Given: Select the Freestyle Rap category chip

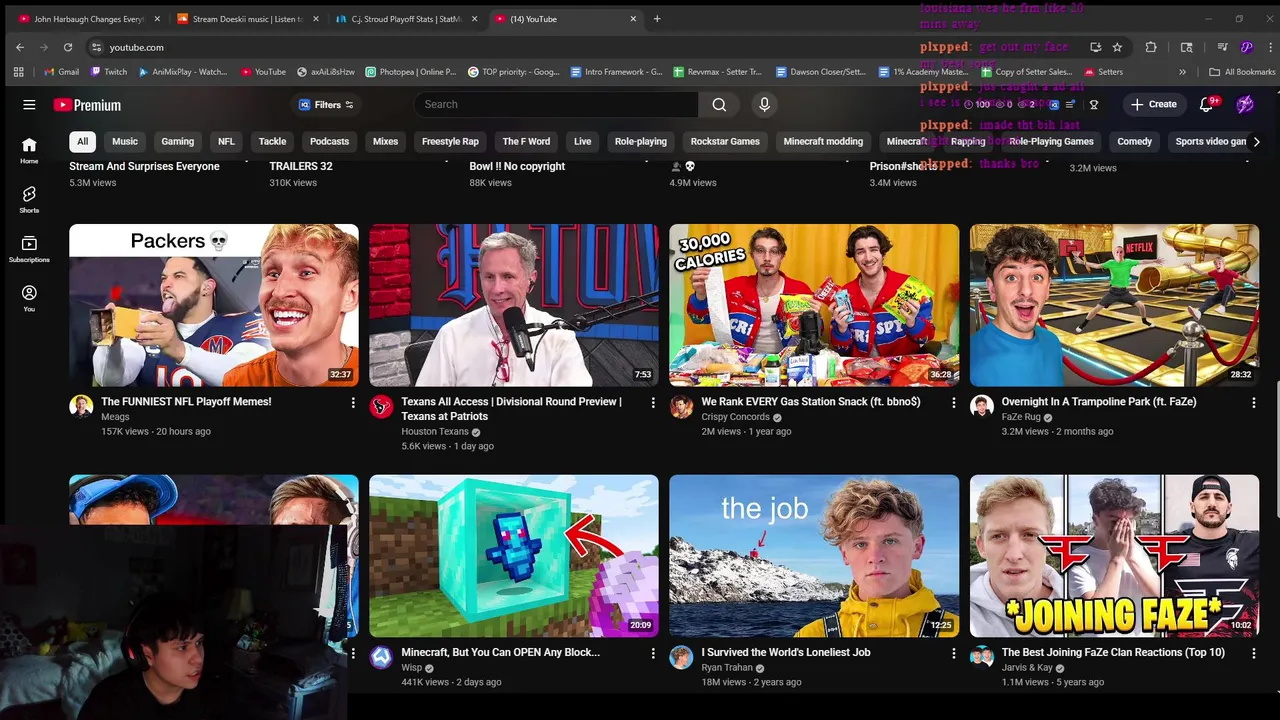Looking at the screenshot, I should 450,141.
